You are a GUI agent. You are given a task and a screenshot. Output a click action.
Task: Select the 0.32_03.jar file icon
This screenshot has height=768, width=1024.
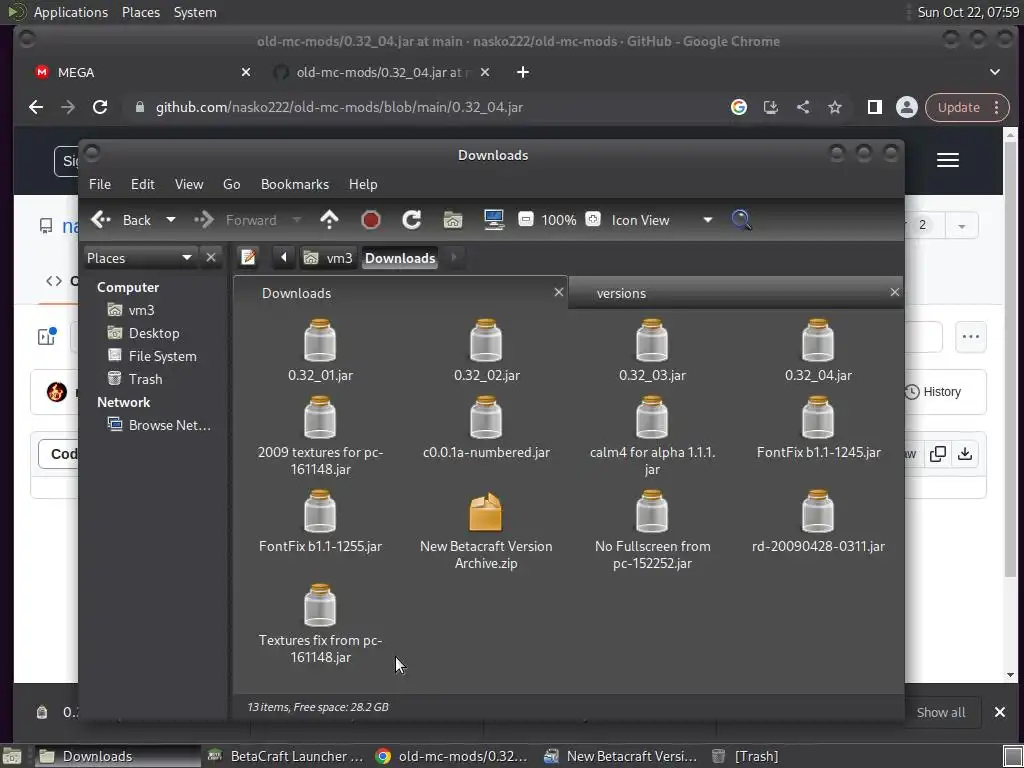pyautogui.click(x=652, y=341)
